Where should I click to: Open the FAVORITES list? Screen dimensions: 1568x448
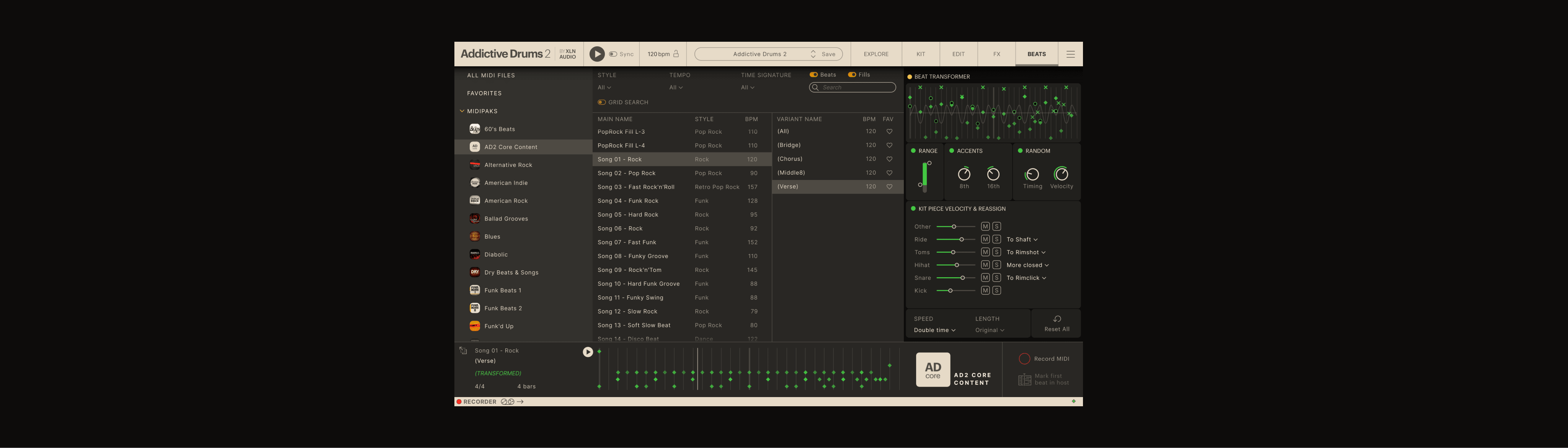tap(484, 93)
